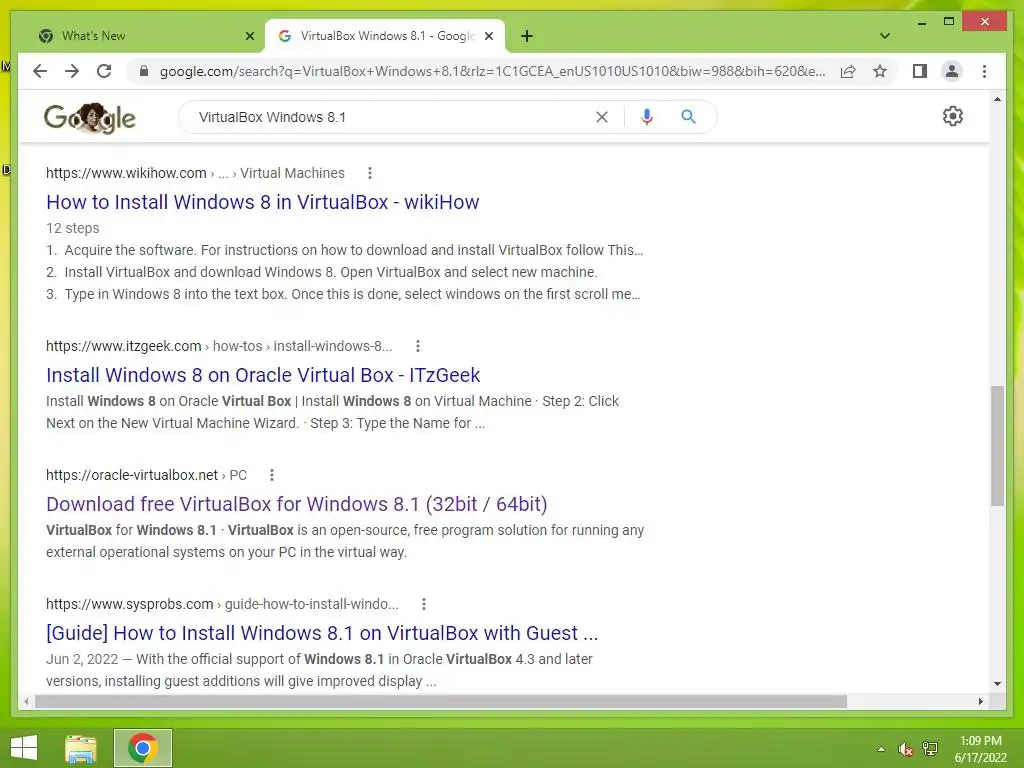View site information via the lock icon

click(x=144, y=71)
